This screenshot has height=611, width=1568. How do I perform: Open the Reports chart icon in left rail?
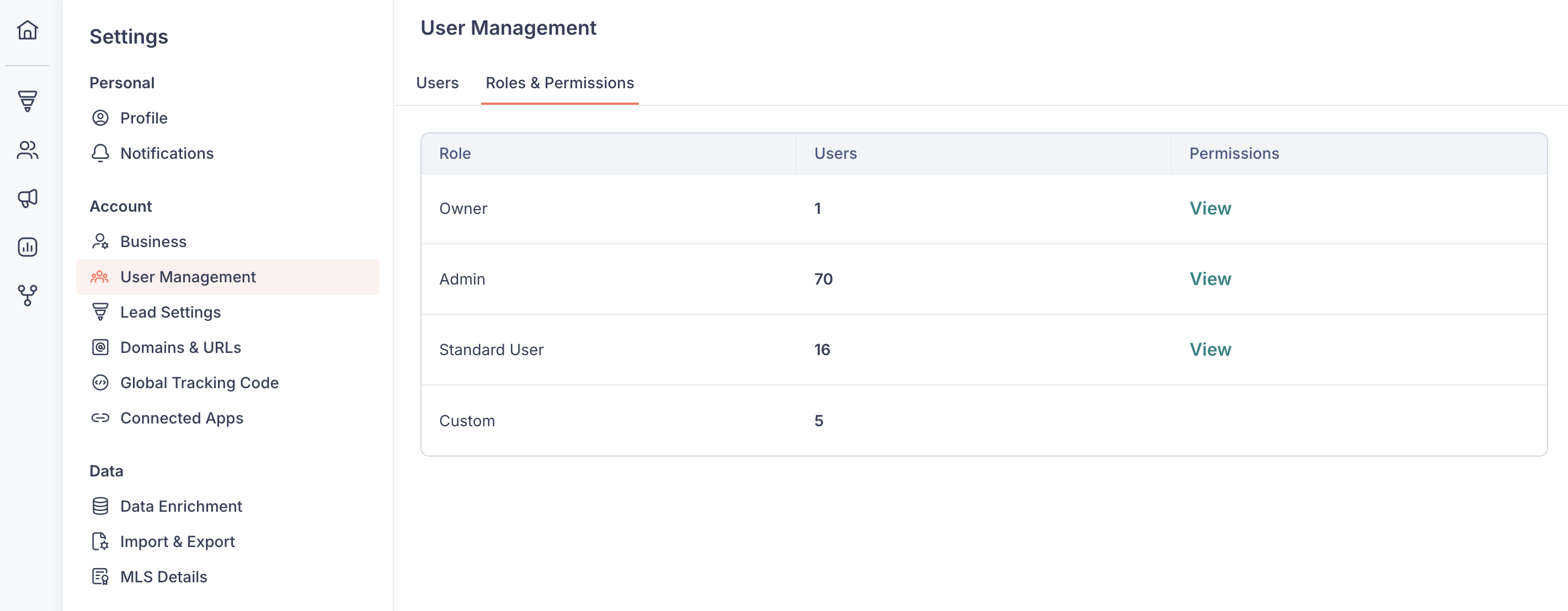pos(28,246)
